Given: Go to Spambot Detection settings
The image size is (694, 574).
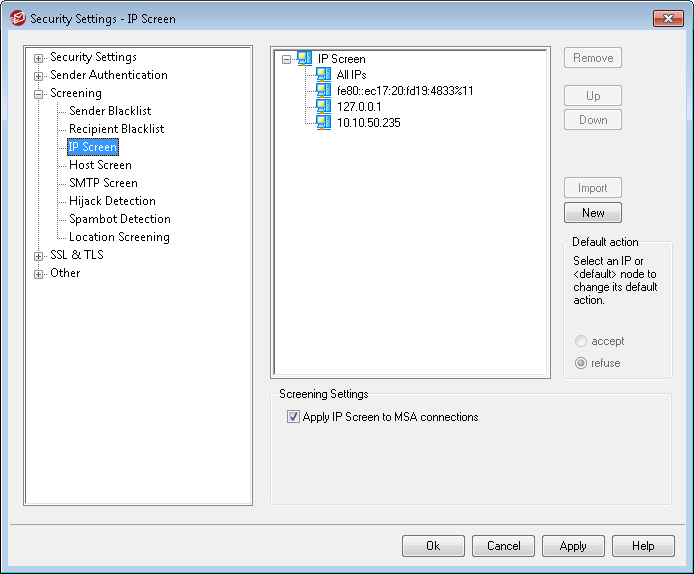Looking at the screenshot, I should pyautogui.click(x=119, y=219).
